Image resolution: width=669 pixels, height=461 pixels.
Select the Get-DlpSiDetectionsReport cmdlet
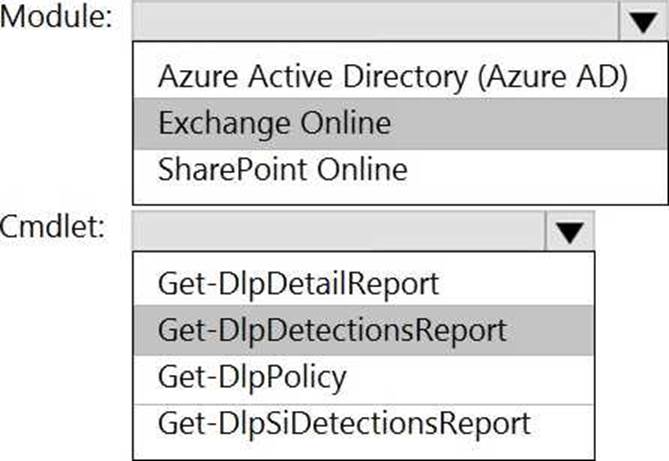[344, 423]
